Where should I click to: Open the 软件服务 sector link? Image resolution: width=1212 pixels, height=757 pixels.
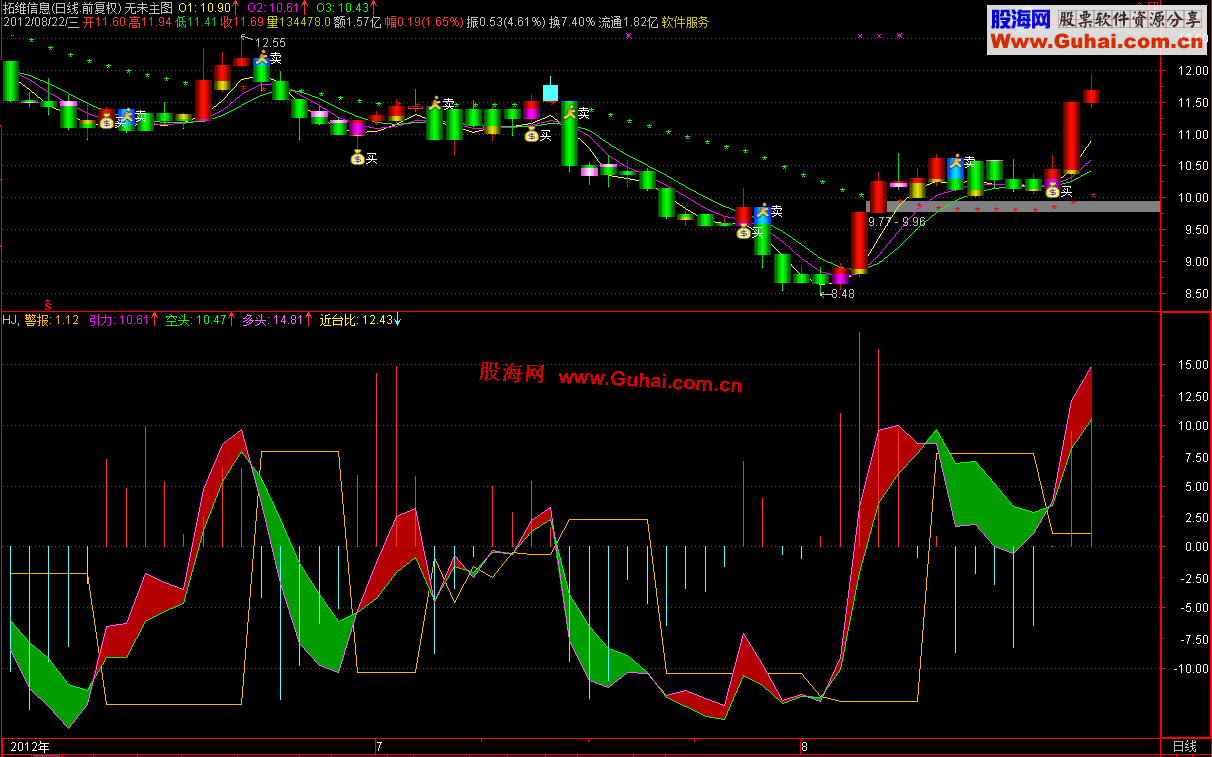[683, 21]
